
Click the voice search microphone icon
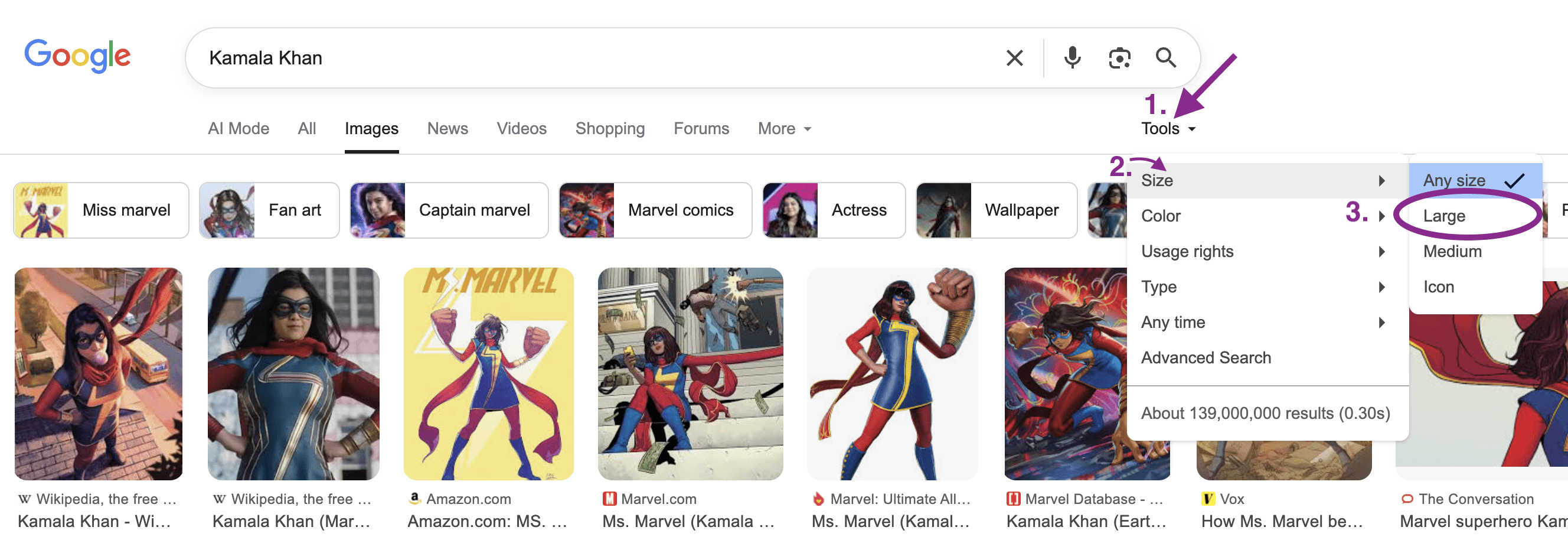(1072, 58)
